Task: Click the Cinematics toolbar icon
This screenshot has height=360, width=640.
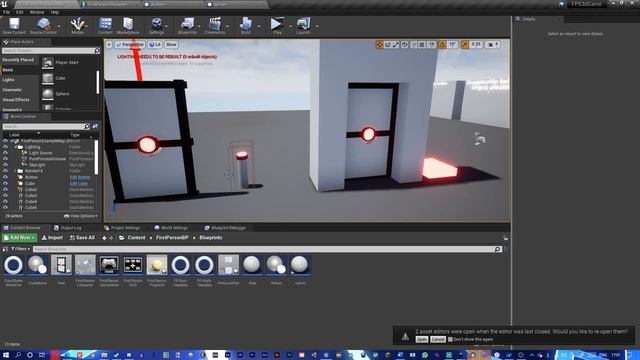Action: pyautogui.click(x=215, y=24)
